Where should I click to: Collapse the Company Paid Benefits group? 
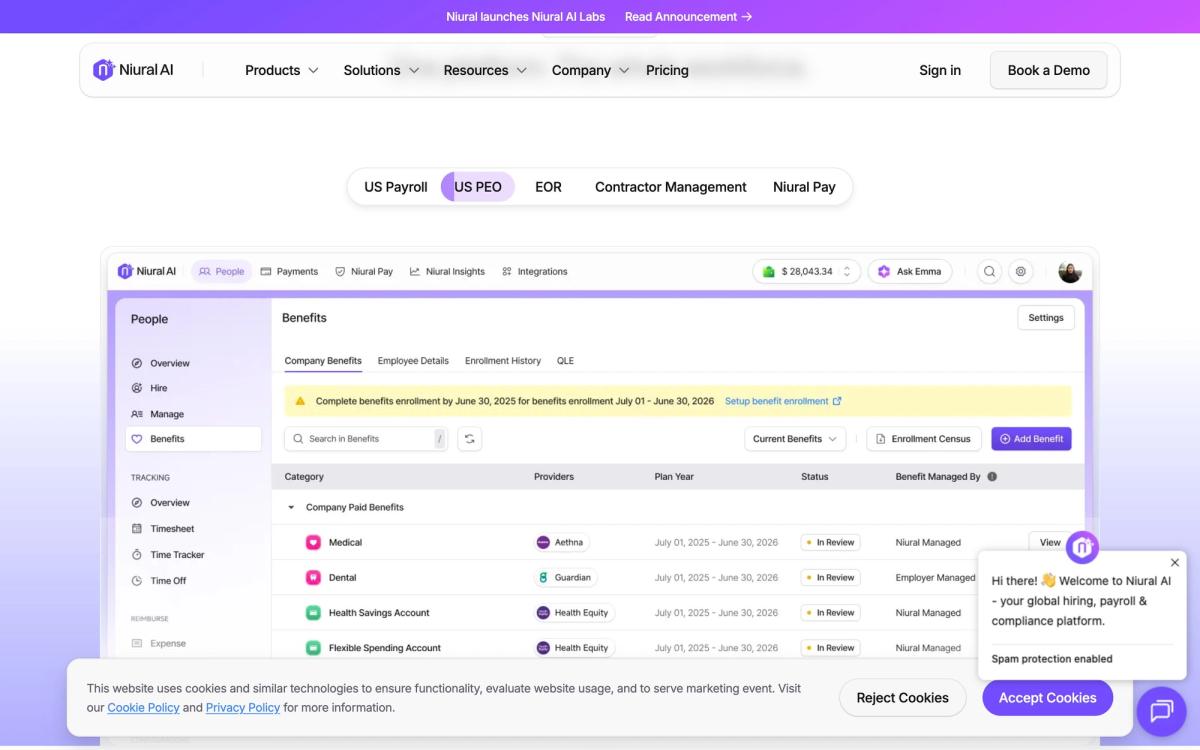click(291, 507)
